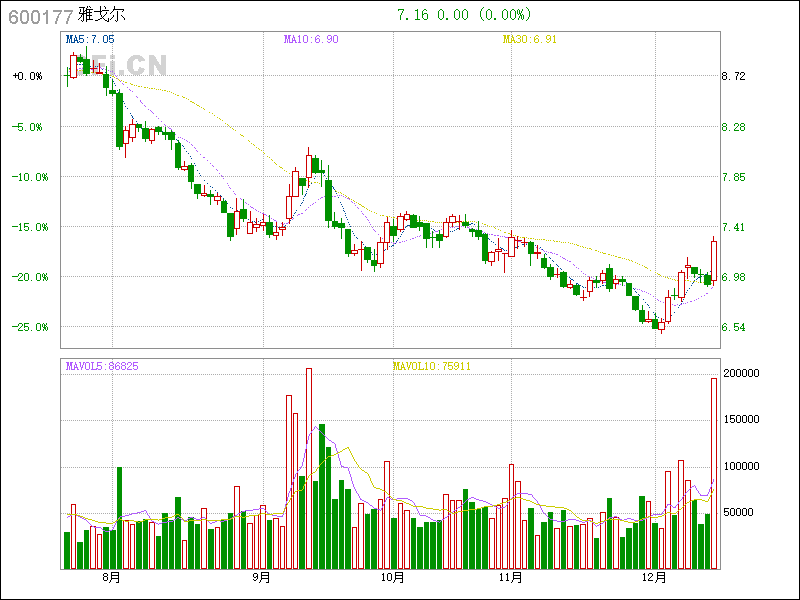The height and width of the screenshot is (600, 800).
Task: Toggle the MA10:6.90 moving average label
Action: click(310, 39)
